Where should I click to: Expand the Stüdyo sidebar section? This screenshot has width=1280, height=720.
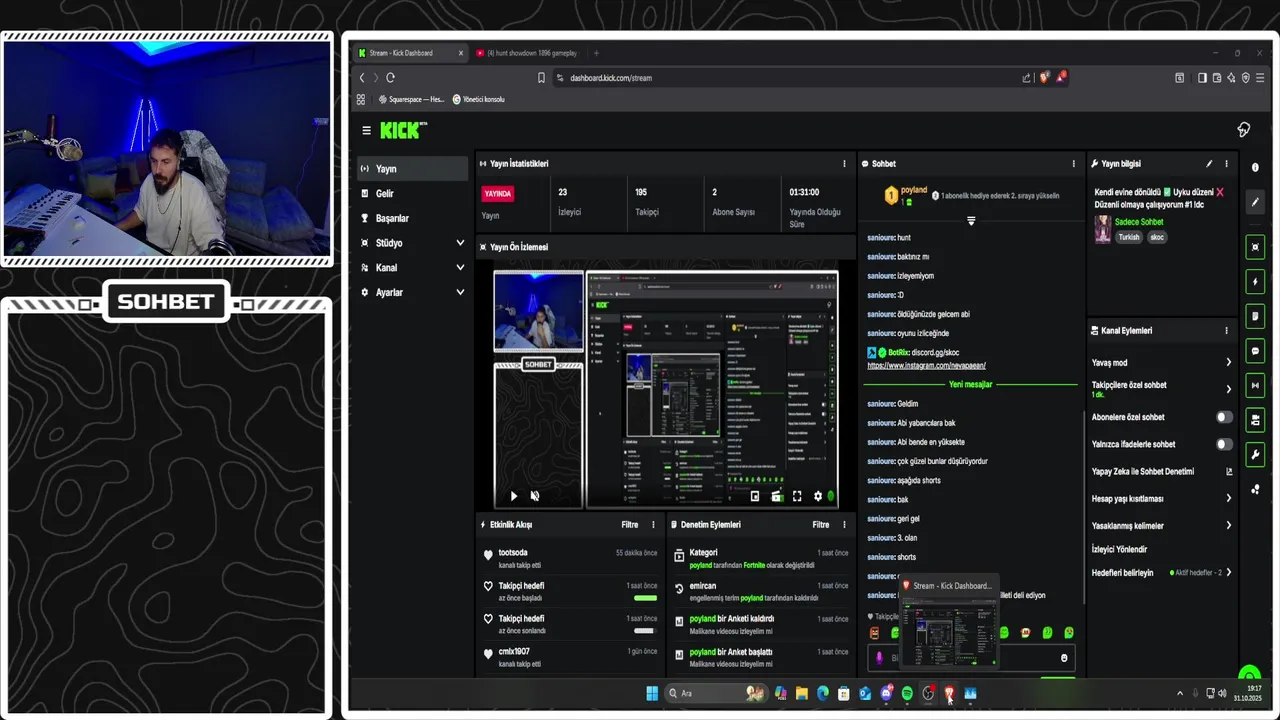coord(460,243)
